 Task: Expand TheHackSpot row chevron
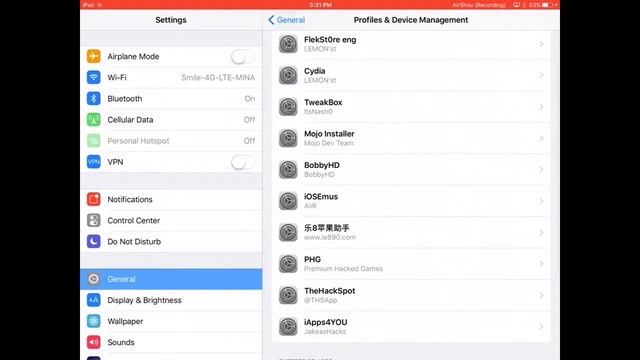pos(541,295)
